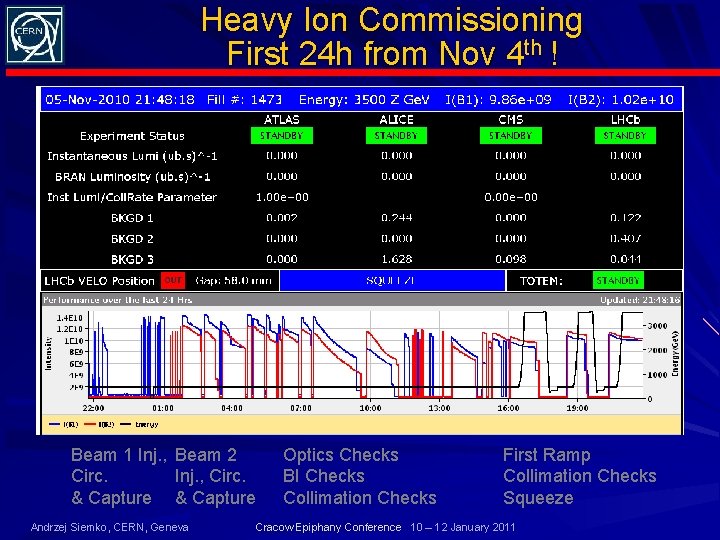The width and height of the screenshot is (720, 540).
Task: Click the I(B1) blue legend entry
Action: tap(64, 424)
